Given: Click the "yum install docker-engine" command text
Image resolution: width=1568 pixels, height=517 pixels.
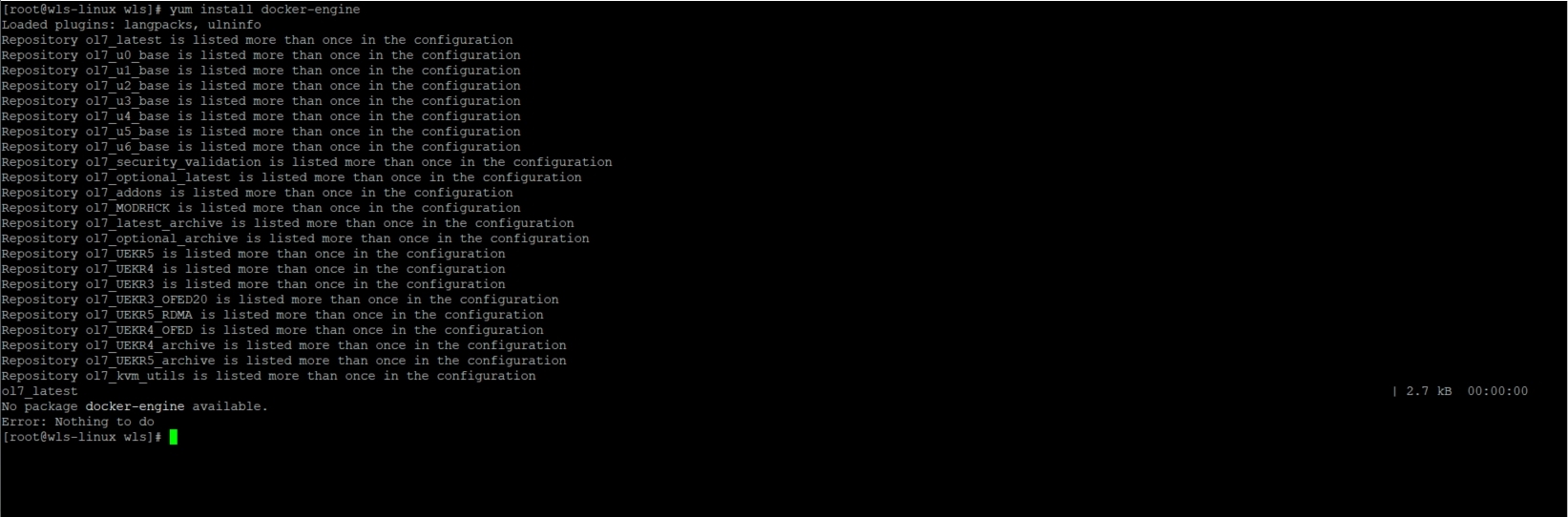Looking at the screenshot, I should (264, 10).
